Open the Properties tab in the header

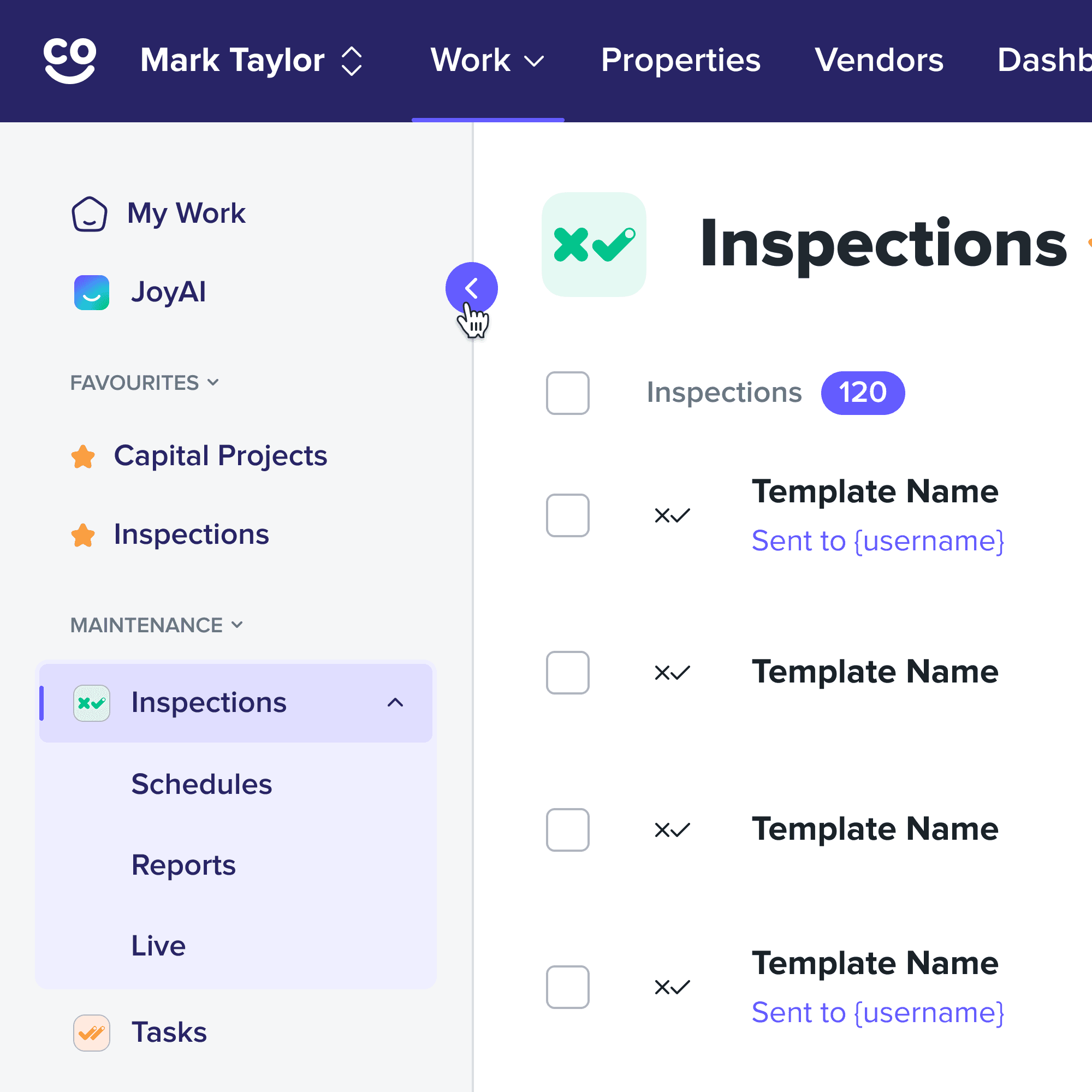pos(680,61)
